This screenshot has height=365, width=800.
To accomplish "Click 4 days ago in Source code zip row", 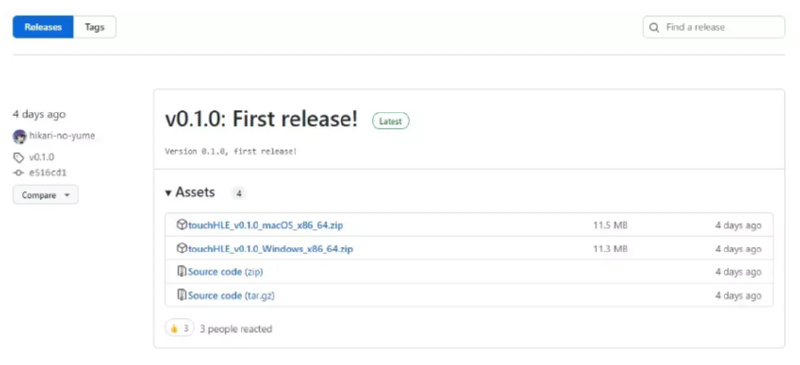I will coord(738,272).
